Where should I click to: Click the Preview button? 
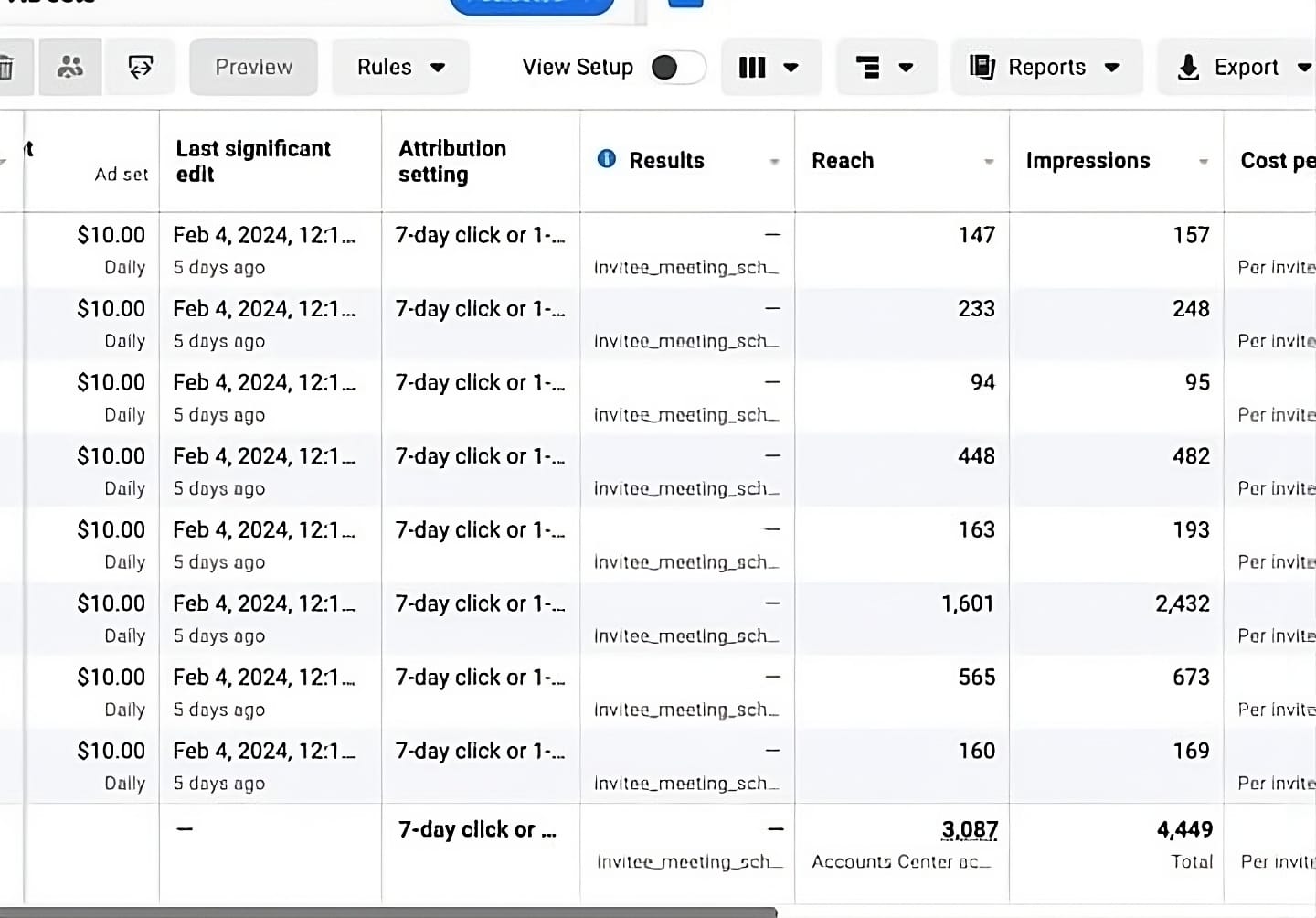coord(254,67)
